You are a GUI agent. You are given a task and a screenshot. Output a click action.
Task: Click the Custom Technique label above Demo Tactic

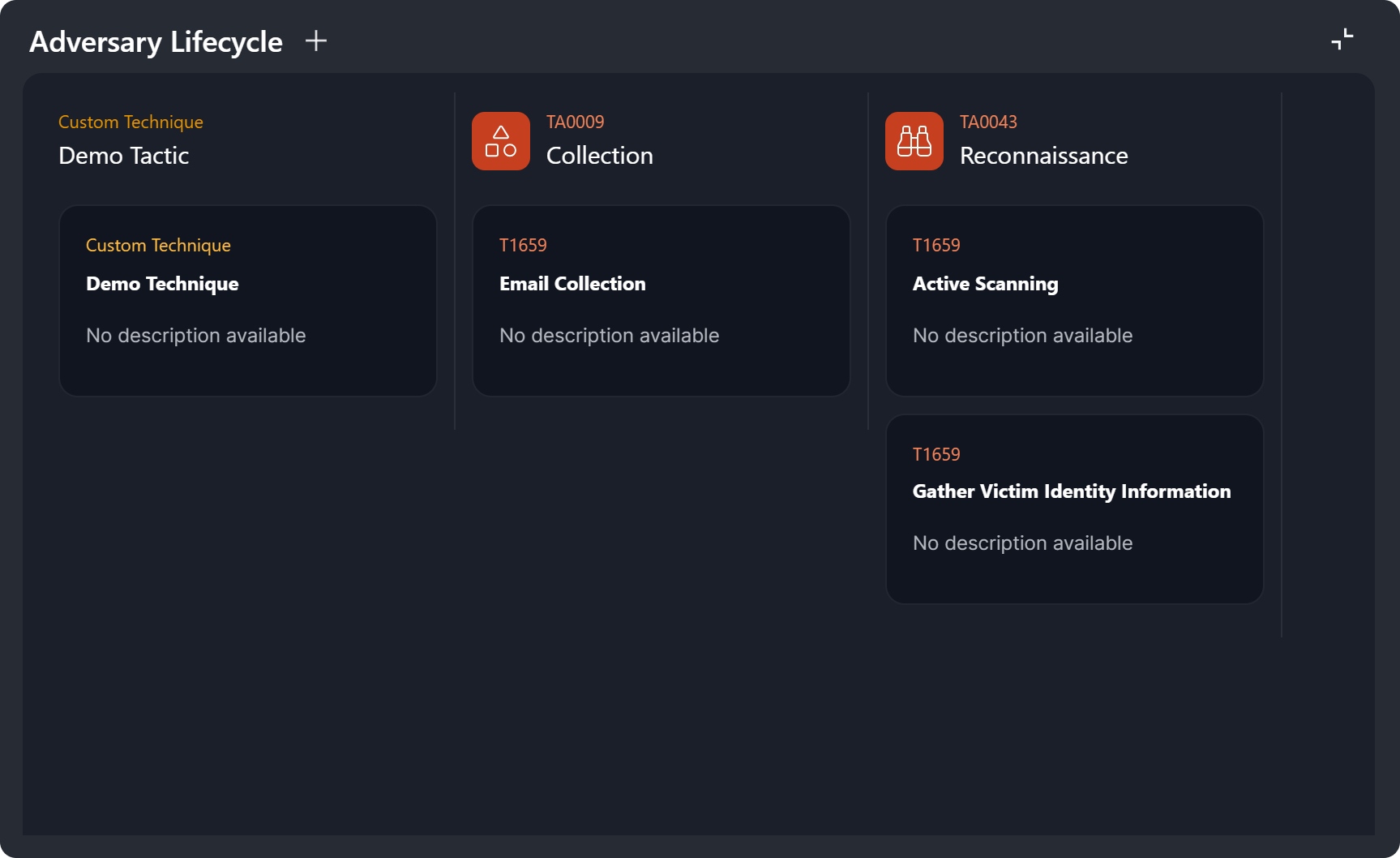[131, 122]
